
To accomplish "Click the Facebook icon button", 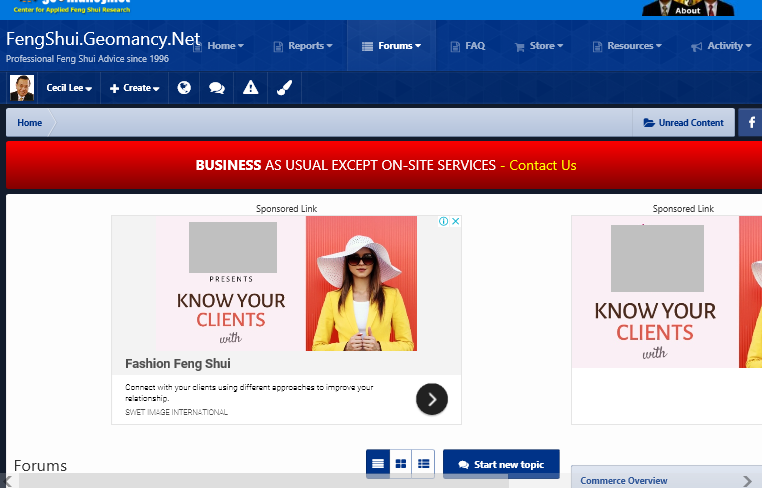I will [x=751, y=123].
